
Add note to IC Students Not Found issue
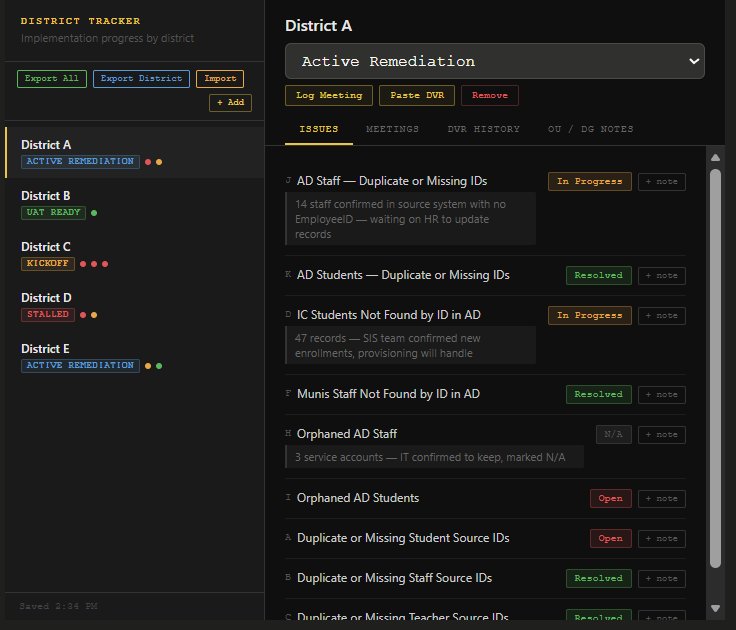[x=661, y=315]
